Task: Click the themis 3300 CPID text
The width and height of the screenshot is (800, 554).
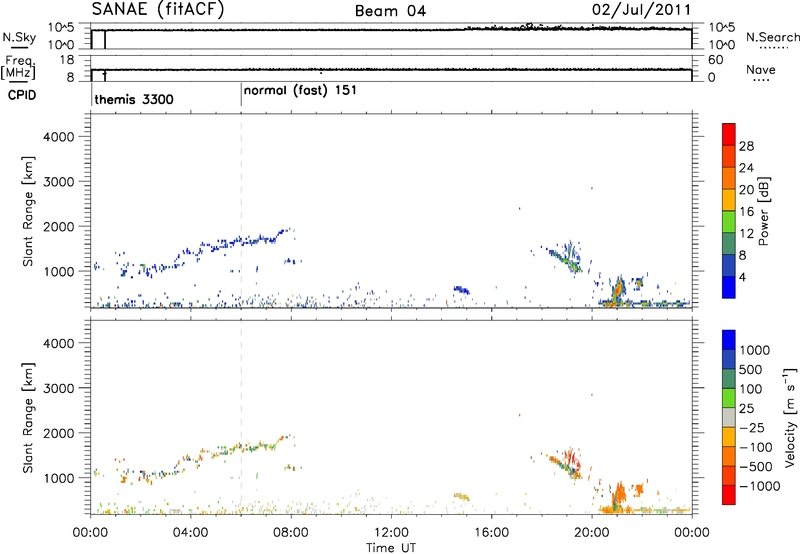Action: tap(134, 99)
